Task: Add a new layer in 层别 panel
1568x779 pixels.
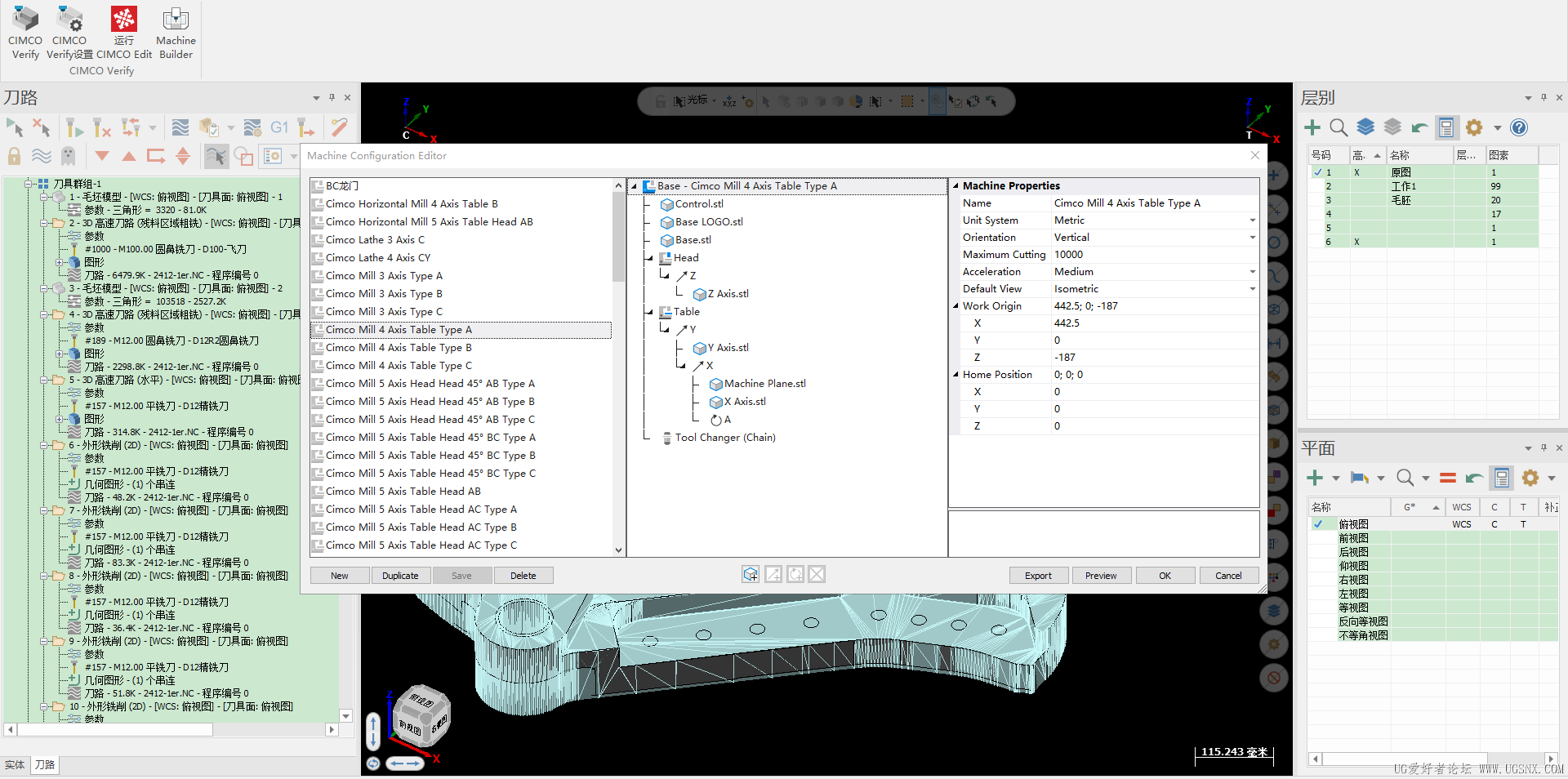Action: (x=1312, y=127)
